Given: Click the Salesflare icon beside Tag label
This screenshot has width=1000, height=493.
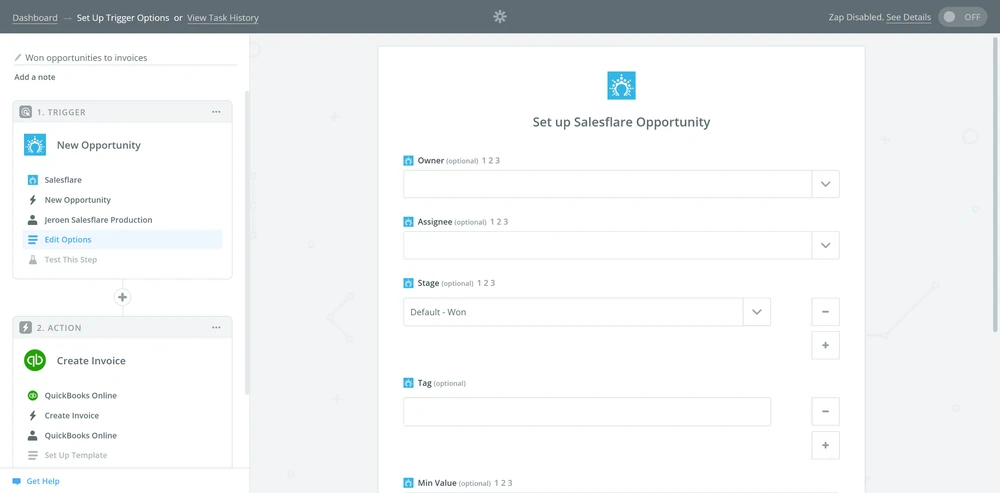Looking at the screenshot, I should pos(409,383).
